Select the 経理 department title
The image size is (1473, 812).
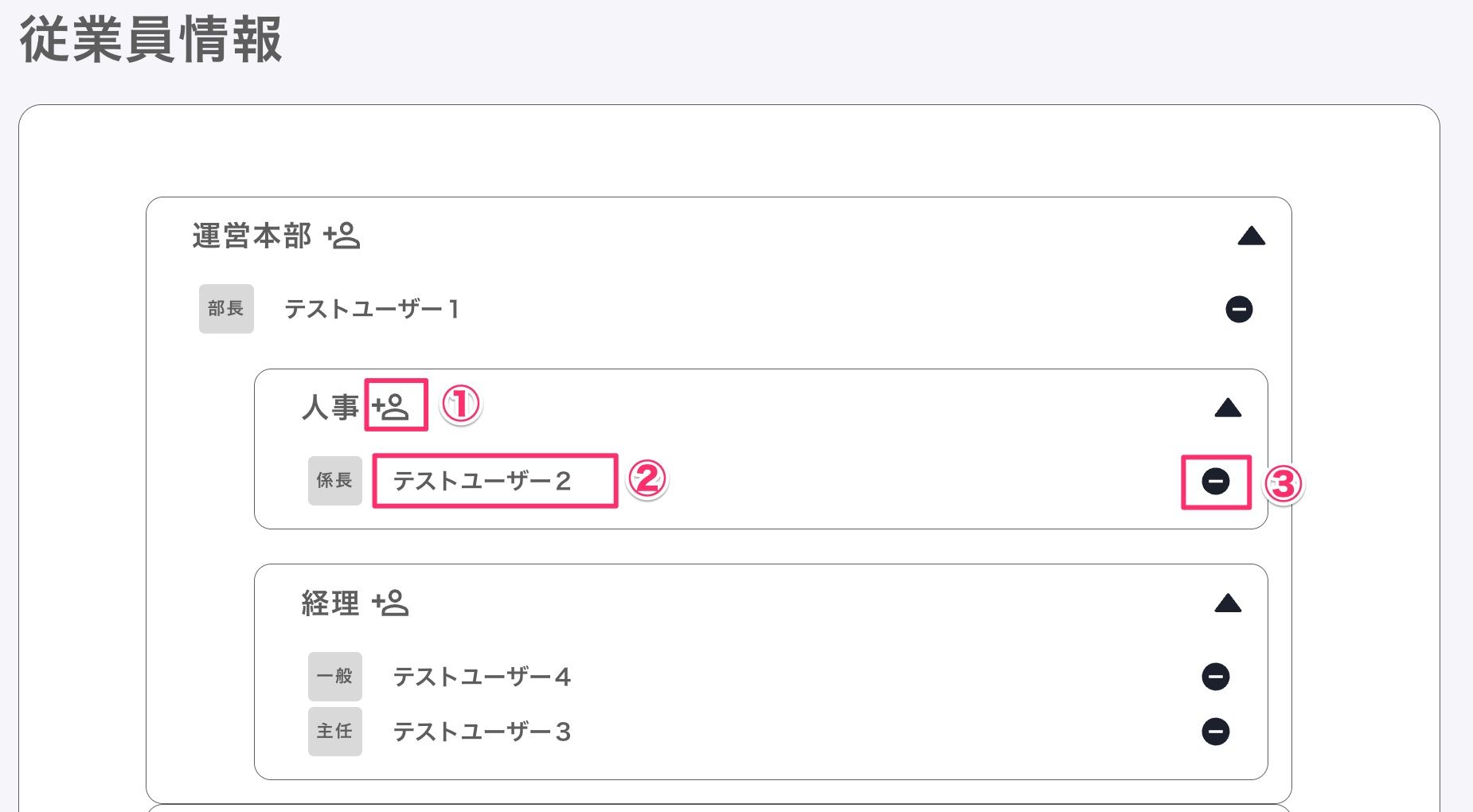click(x=330, y=603)
